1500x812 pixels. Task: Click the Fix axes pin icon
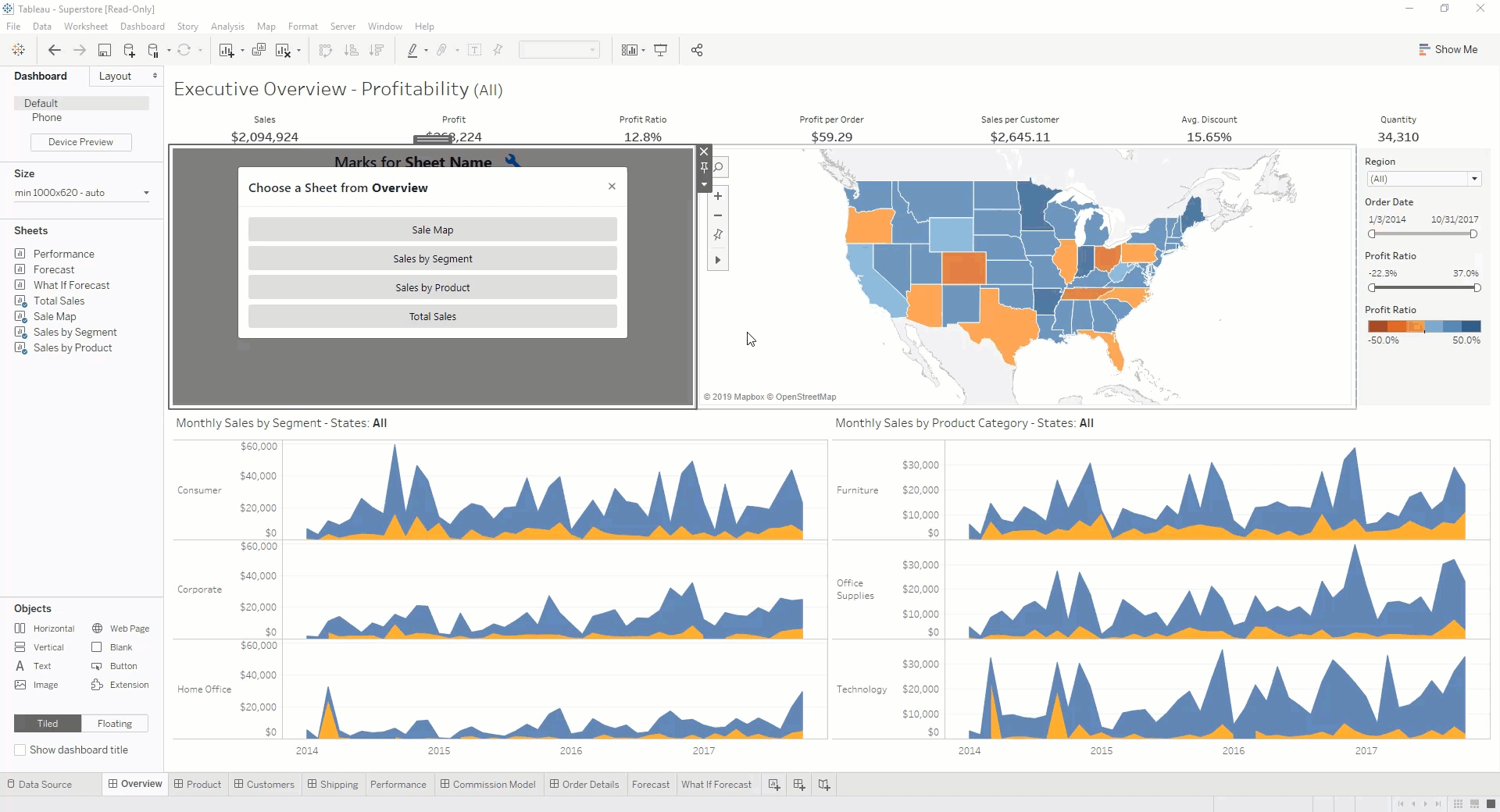point(498,50)
